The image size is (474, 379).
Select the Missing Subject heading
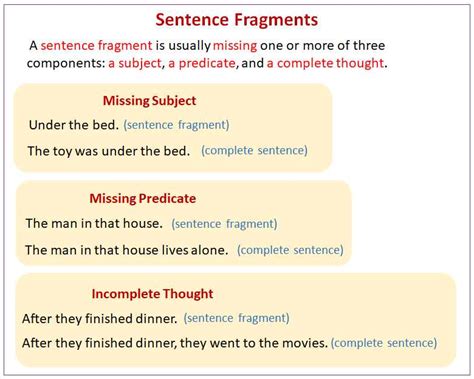(x=149, y=101)
